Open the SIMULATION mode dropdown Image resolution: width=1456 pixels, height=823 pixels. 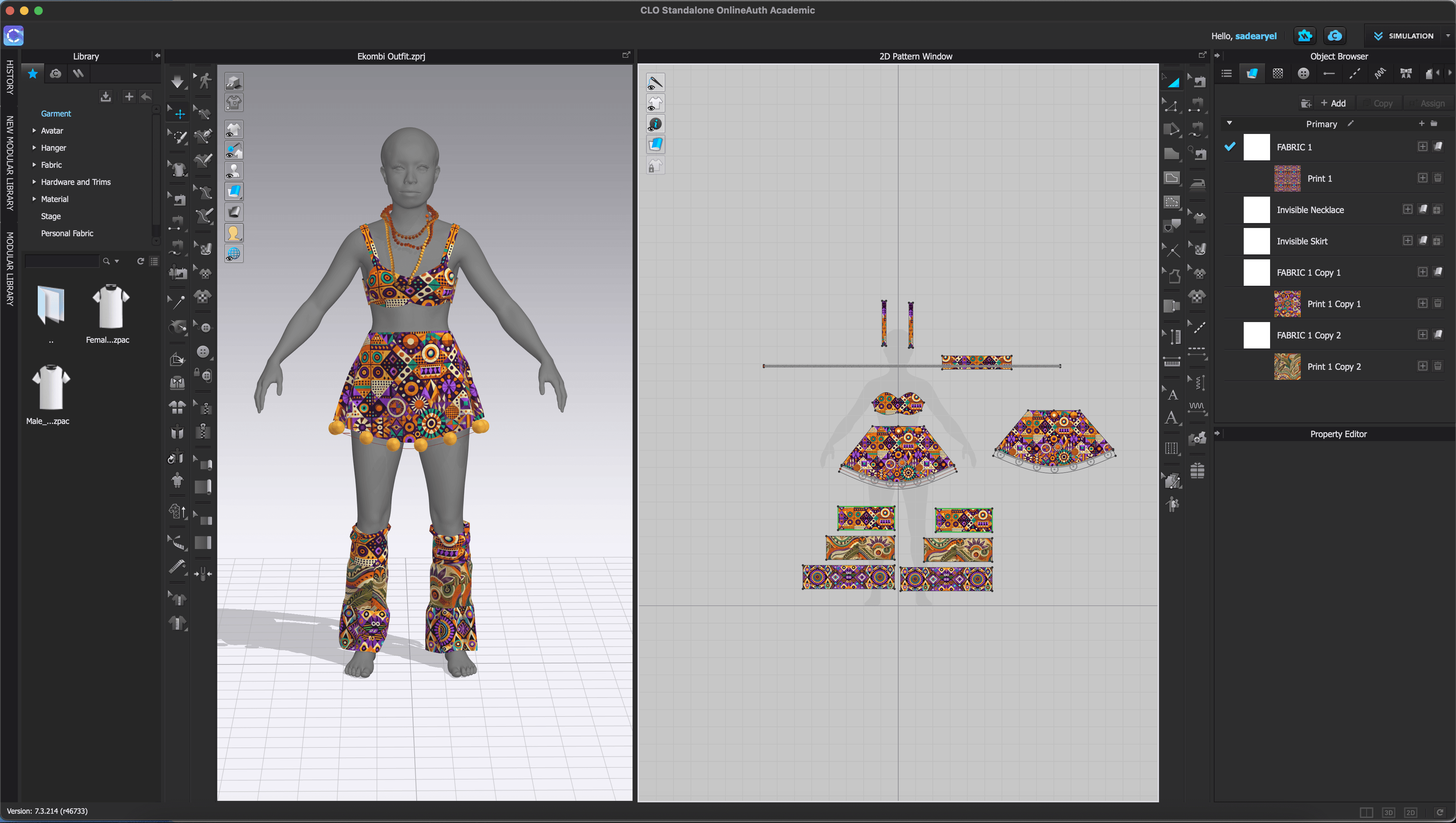coord(1448,36)
